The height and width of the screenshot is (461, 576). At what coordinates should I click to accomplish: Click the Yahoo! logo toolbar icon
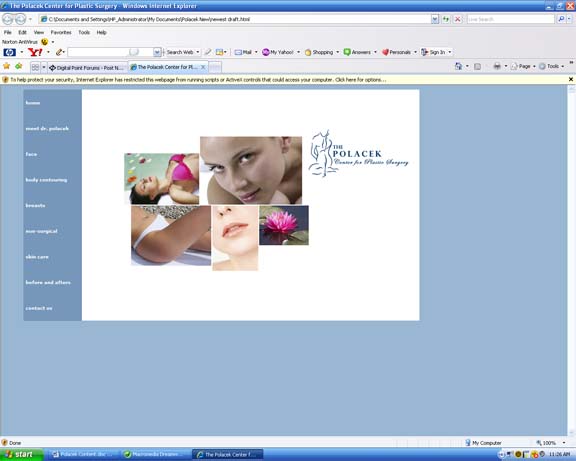coord(35,53)
